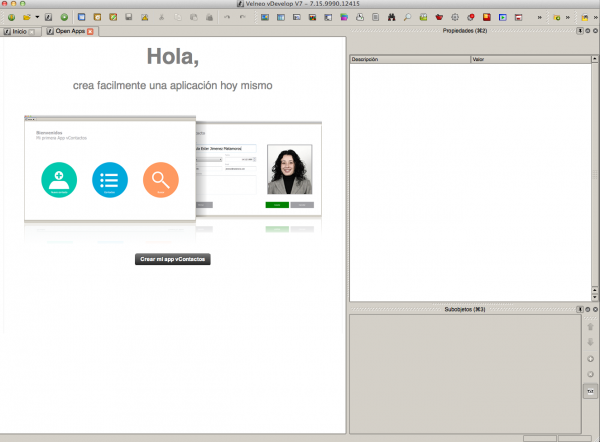
Task: Click the orange square icon in toolbar
Action: 98,17
